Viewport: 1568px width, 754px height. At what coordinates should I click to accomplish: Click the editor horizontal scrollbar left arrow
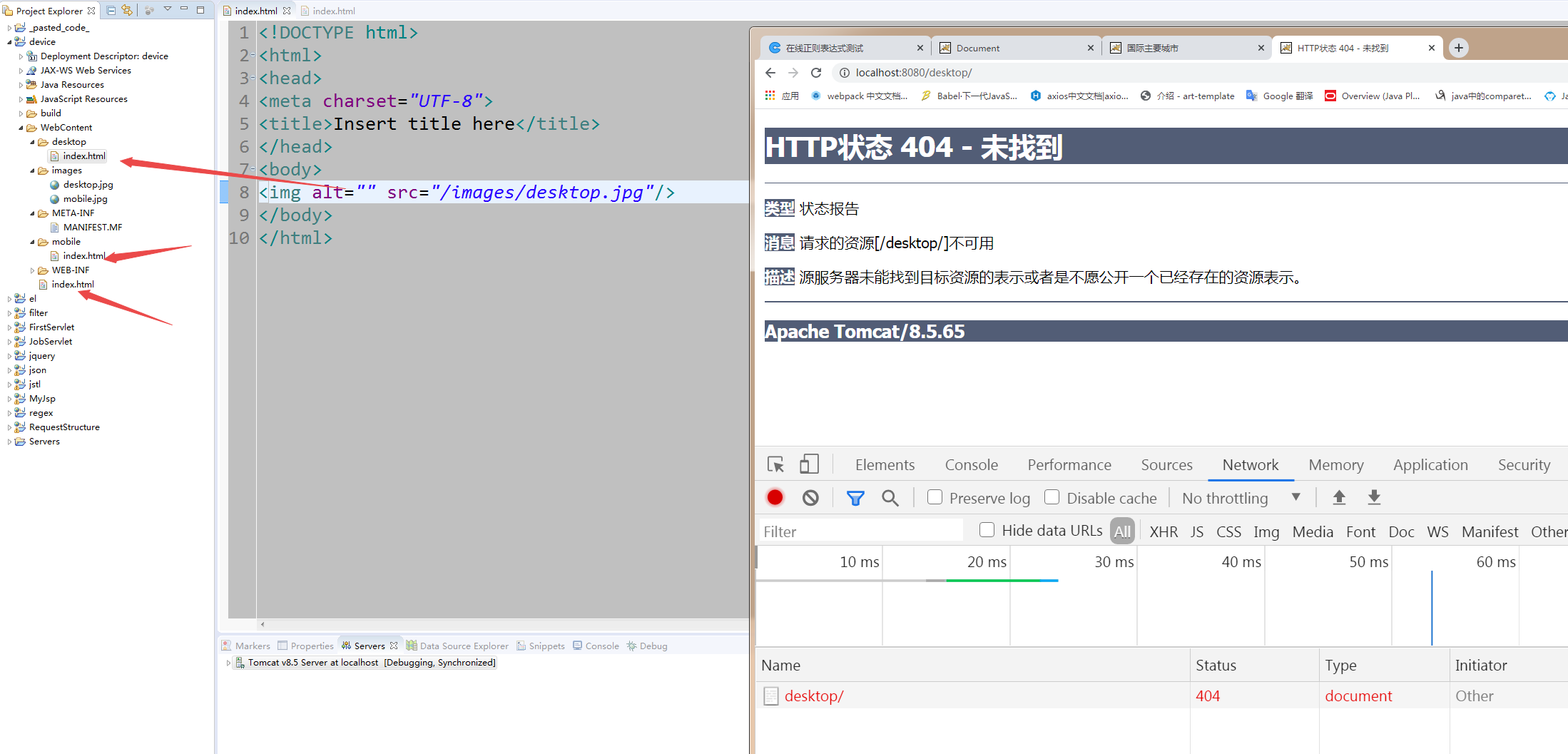point(263,624)
